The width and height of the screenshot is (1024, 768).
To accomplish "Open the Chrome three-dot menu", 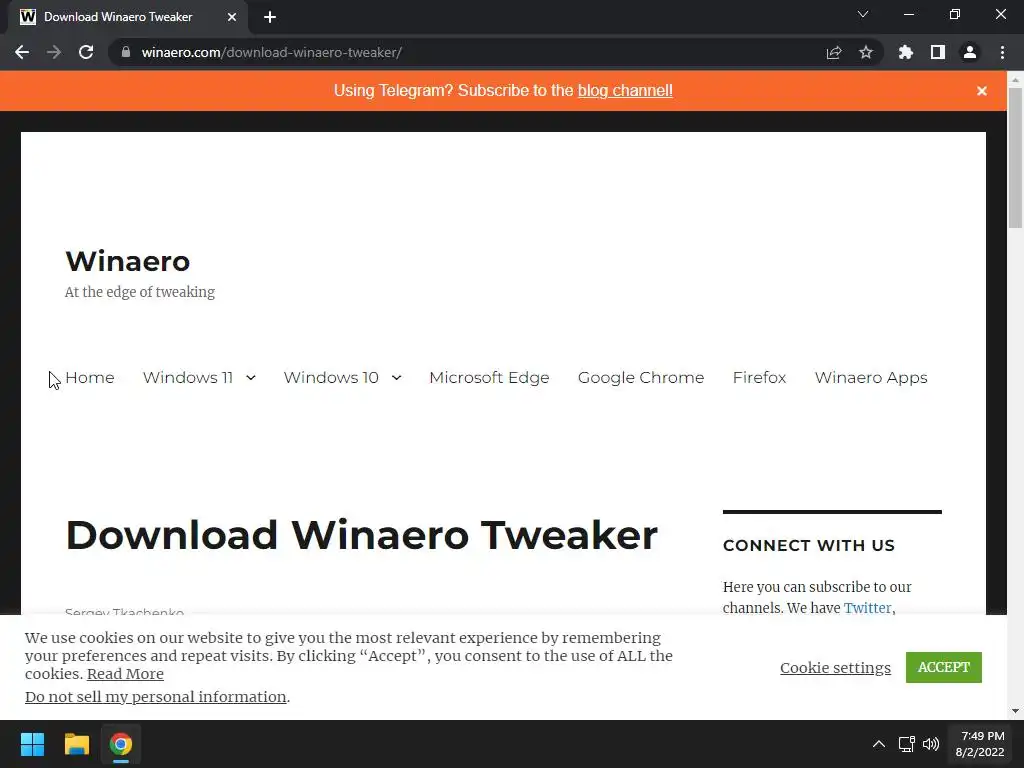I will tap(1002, 52).
